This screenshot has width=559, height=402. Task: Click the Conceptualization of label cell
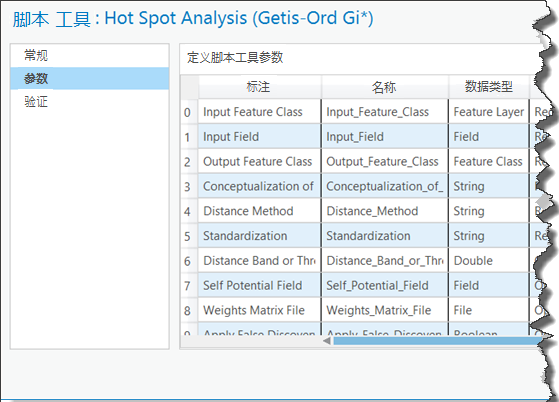pos(260,186)
